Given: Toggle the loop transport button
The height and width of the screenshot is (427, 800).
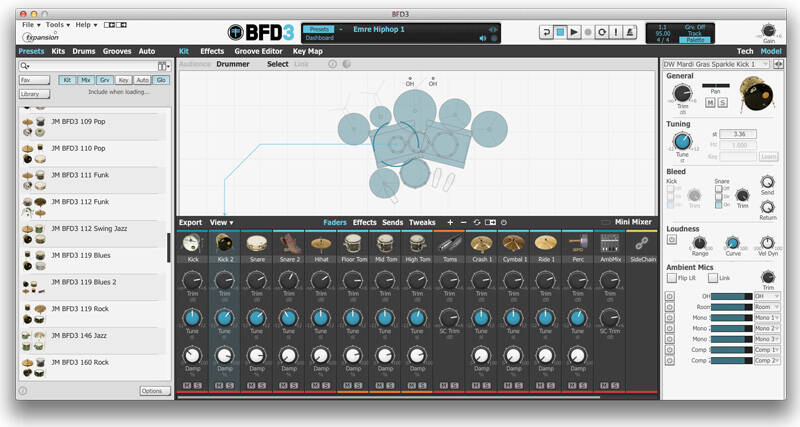Looking at the screenshot, I should [602, 32].
